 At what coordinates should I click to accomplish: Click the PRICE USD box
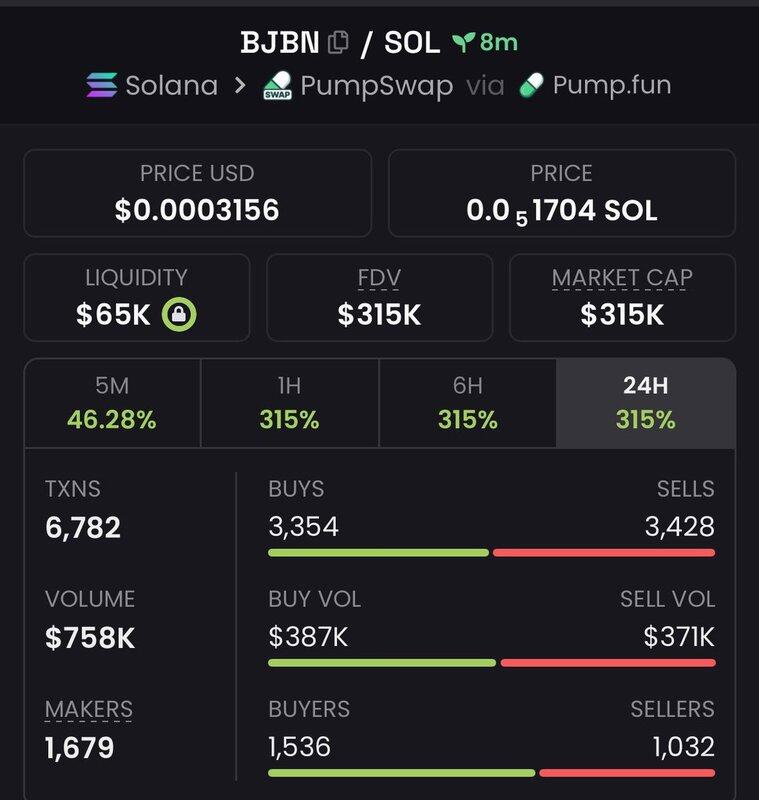tap(197, 193)
